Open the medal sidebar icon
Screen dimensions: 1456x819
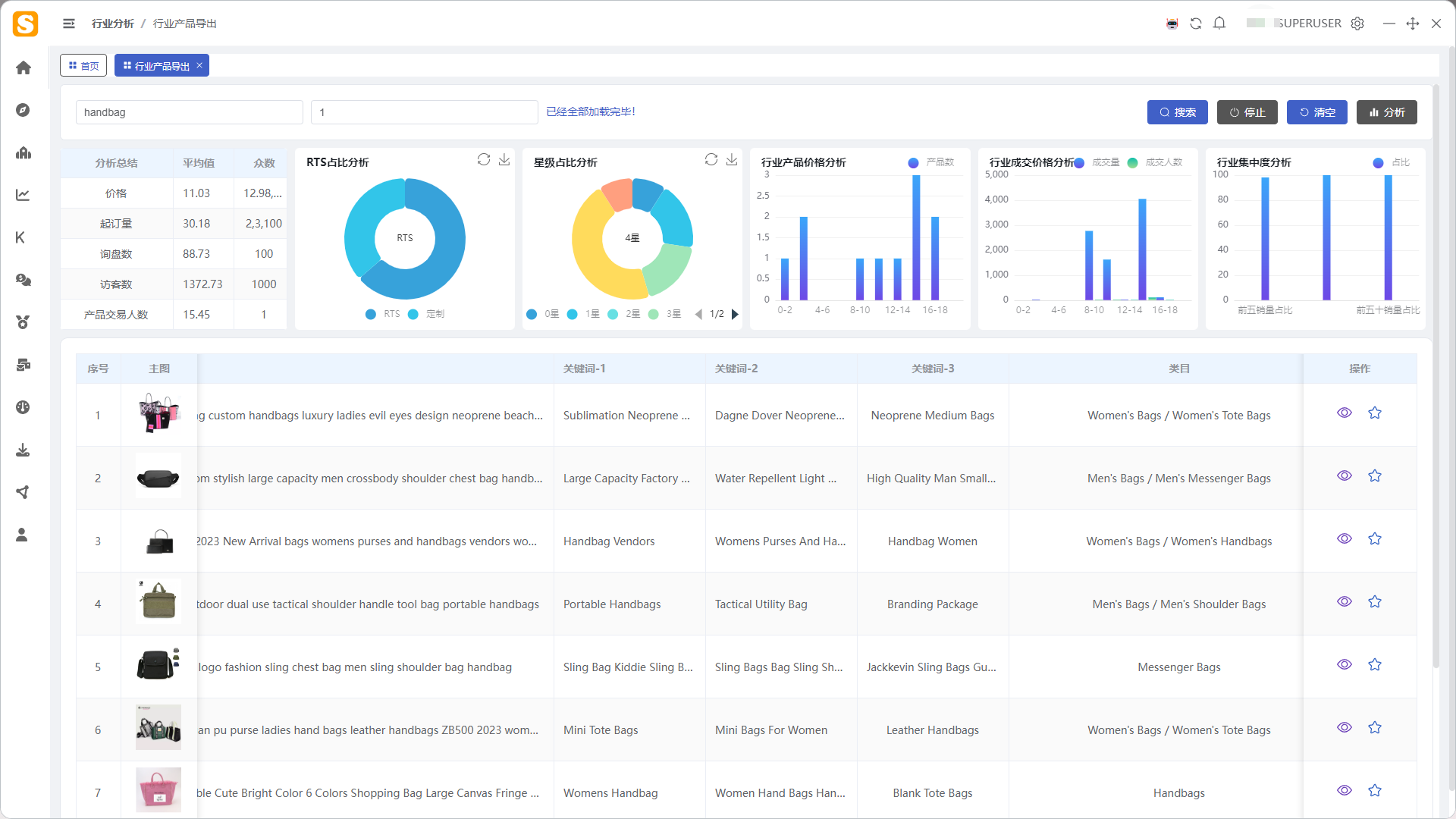24,322
